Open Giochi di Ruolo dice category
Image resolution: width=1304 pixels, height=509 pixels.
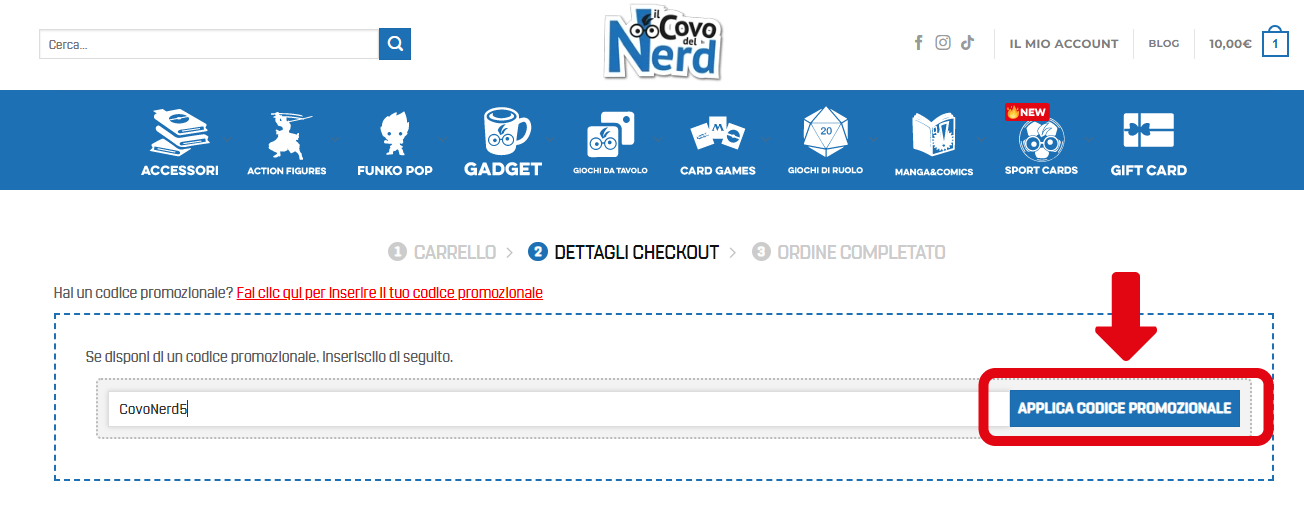[825, 142]
